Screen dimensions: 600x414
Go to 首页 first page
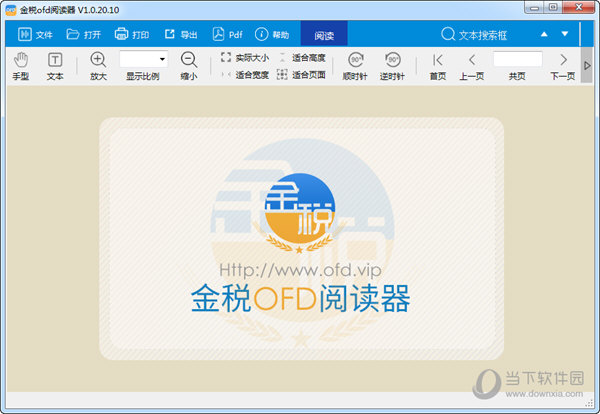coord(438,66)
